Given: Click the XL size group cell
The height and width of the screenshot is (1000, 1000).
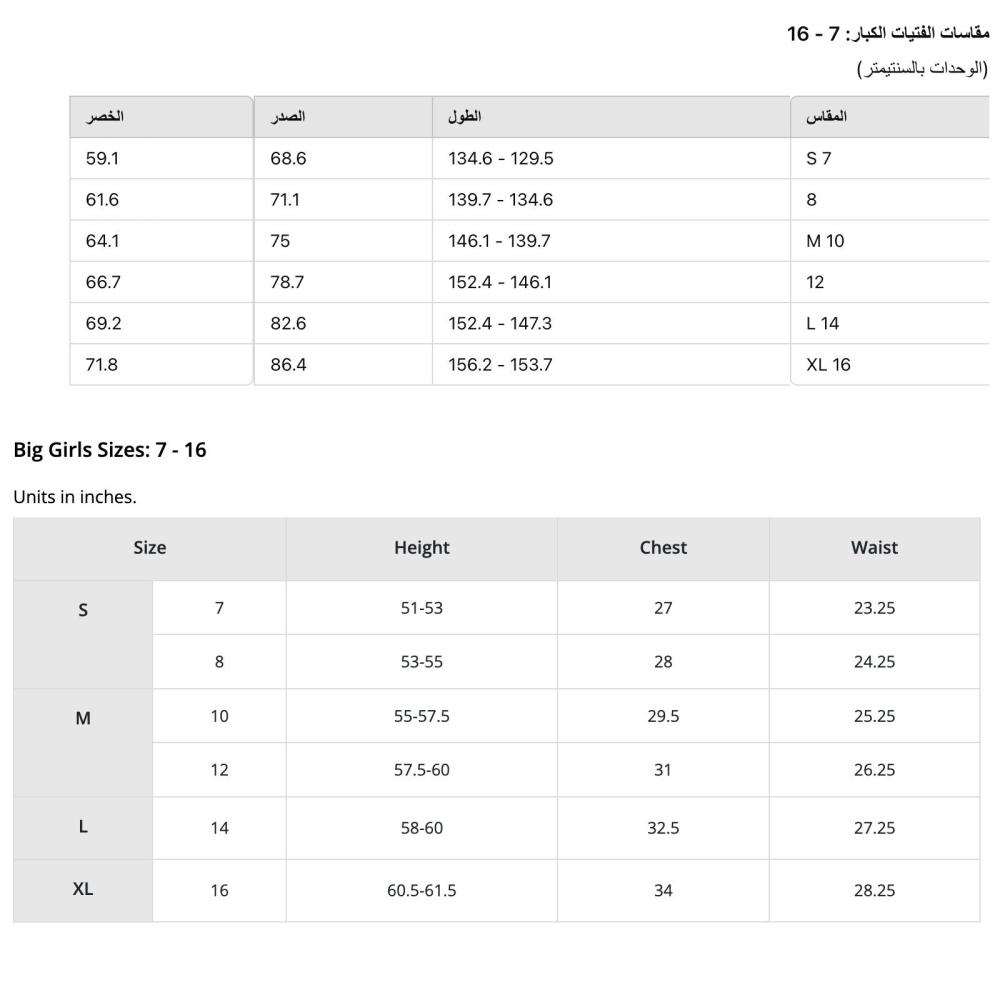Looking at the screenshot, I should tap(83, 890).
